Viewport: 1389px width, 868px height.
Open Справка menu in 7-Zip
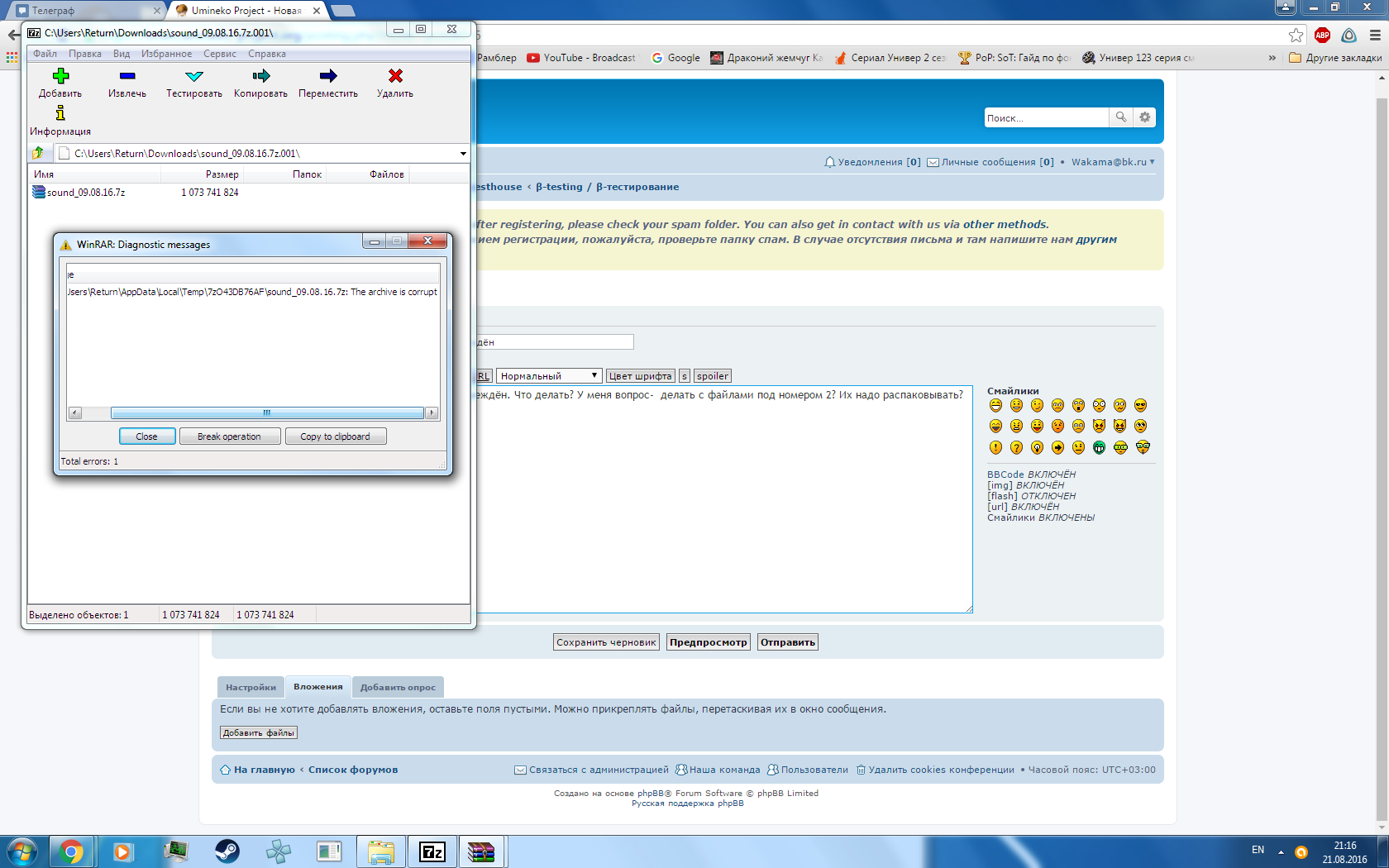tap(266, 54)
